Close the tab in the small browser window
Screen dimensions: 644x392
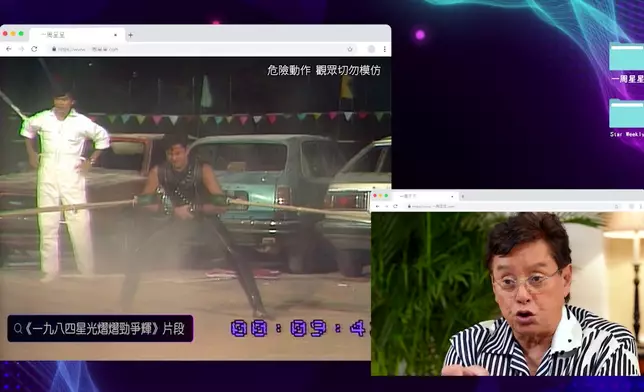coord(452,196)
